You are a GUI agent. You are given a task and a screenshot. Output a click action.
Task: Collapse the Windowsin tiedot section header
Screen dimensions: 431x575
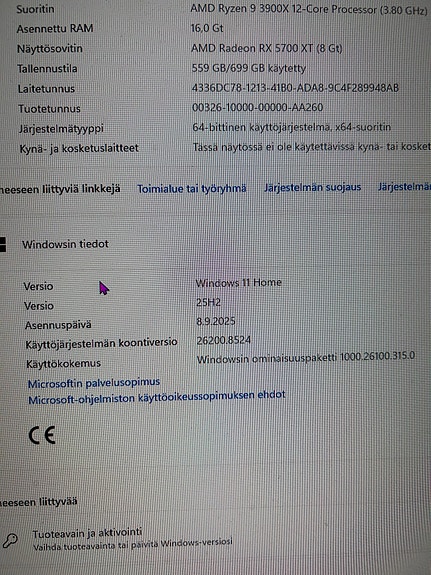tap(65, 244)
